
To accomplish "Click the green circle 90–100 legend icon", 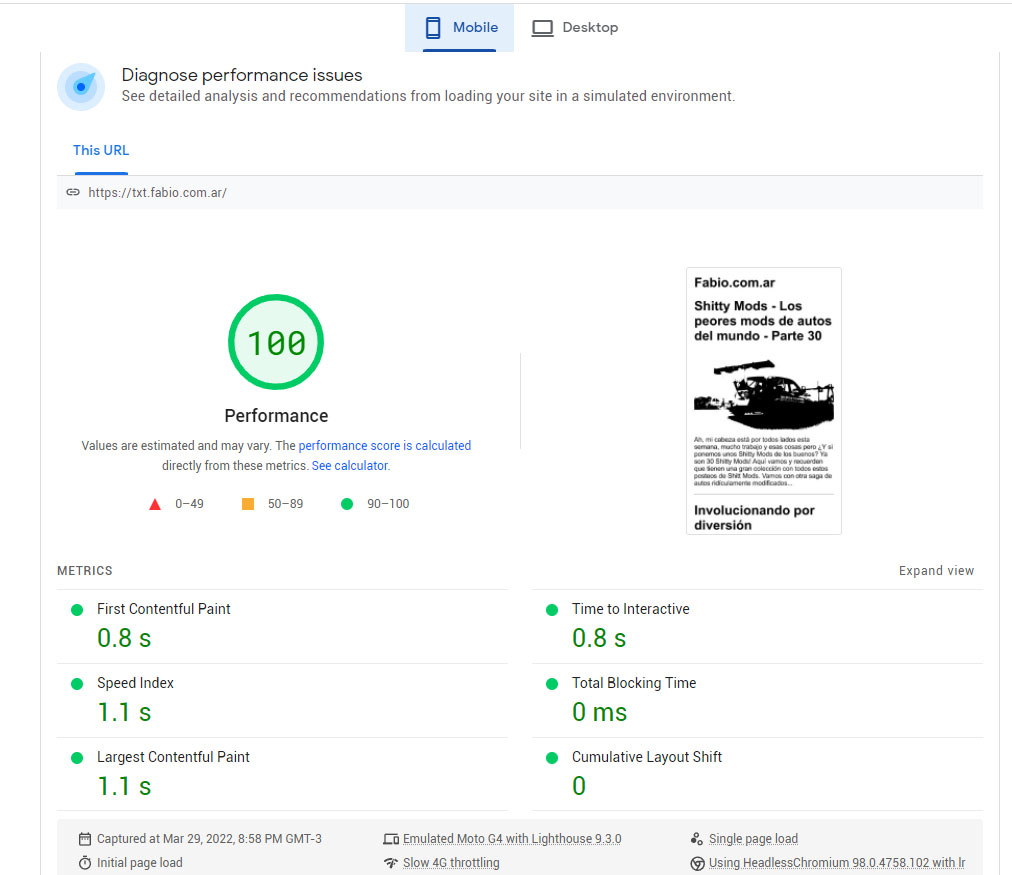I will click(x=347, y=504).
